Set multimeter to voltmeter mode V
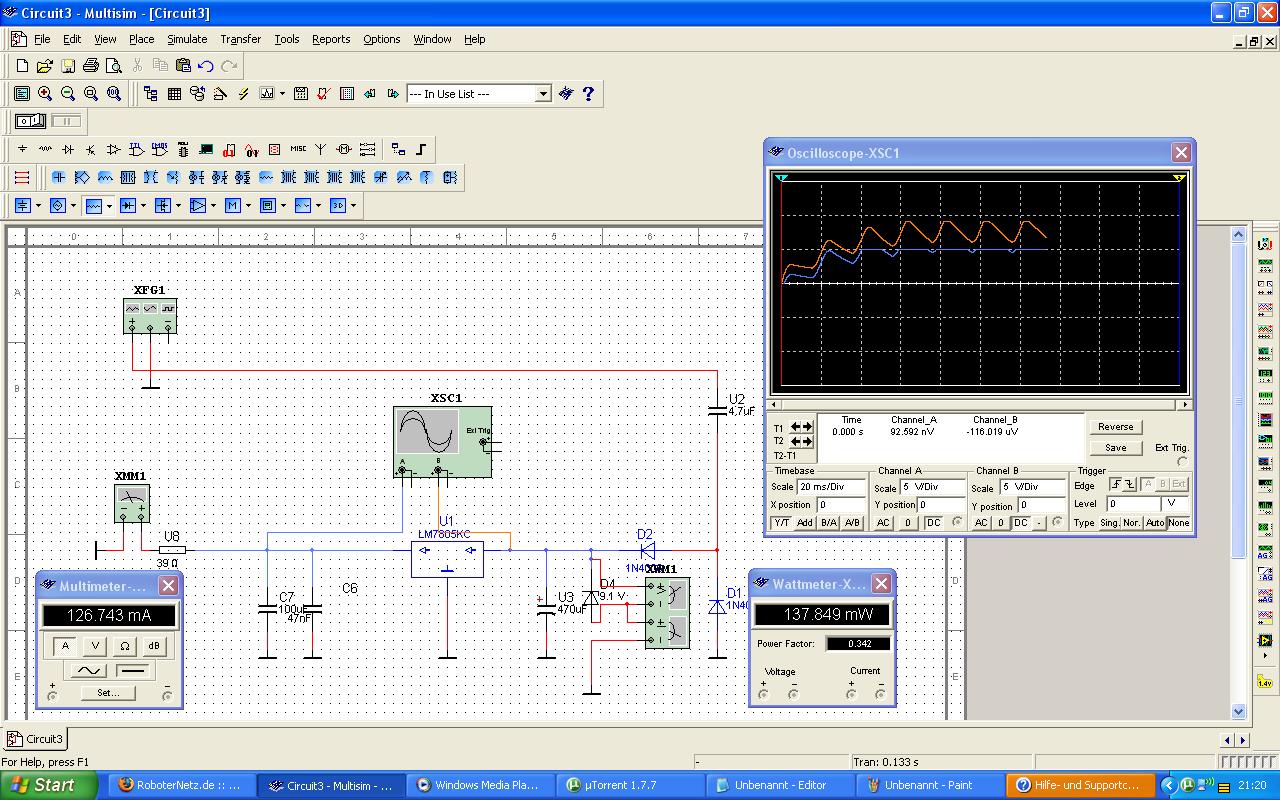Screen dimensions: 1280x800 [x=95, y=646]
